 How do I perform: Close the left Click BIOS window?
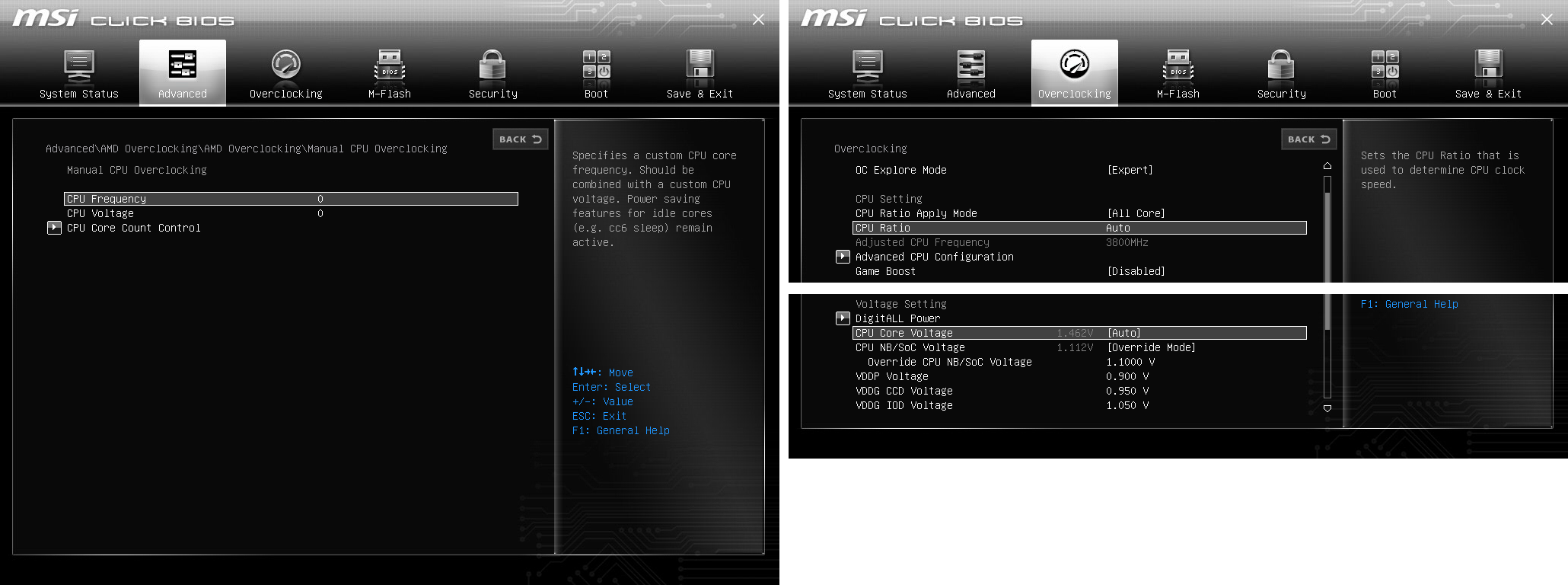(x=758, y=20)
